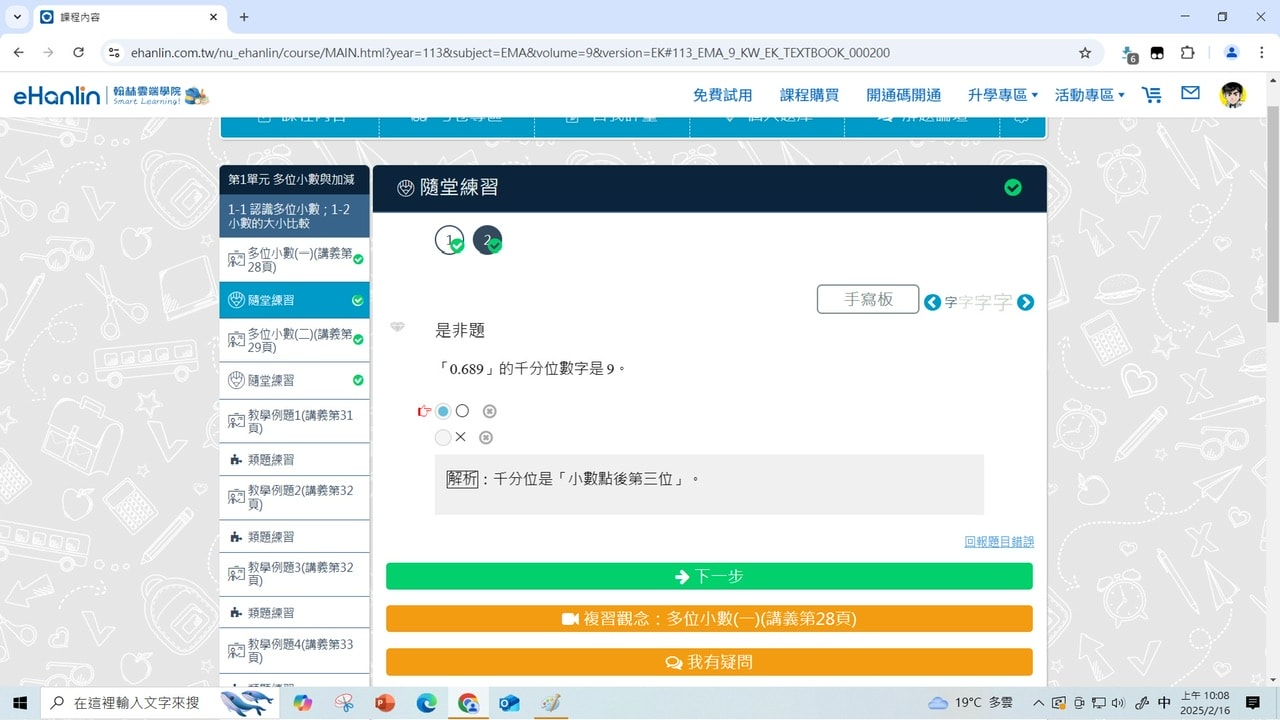Open 類題練習 below 教學例題1
The height and width of the screenshot is (720, 1280).
tap(294, 460)
